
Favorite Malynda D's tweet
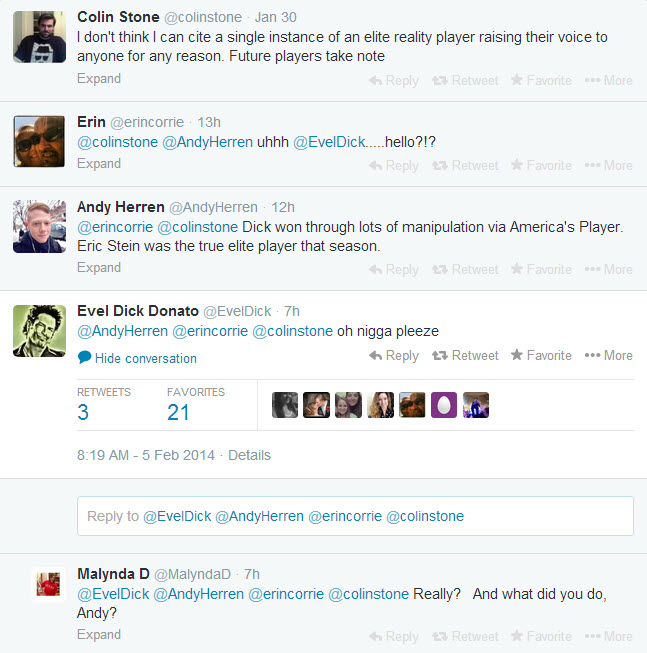541,636
